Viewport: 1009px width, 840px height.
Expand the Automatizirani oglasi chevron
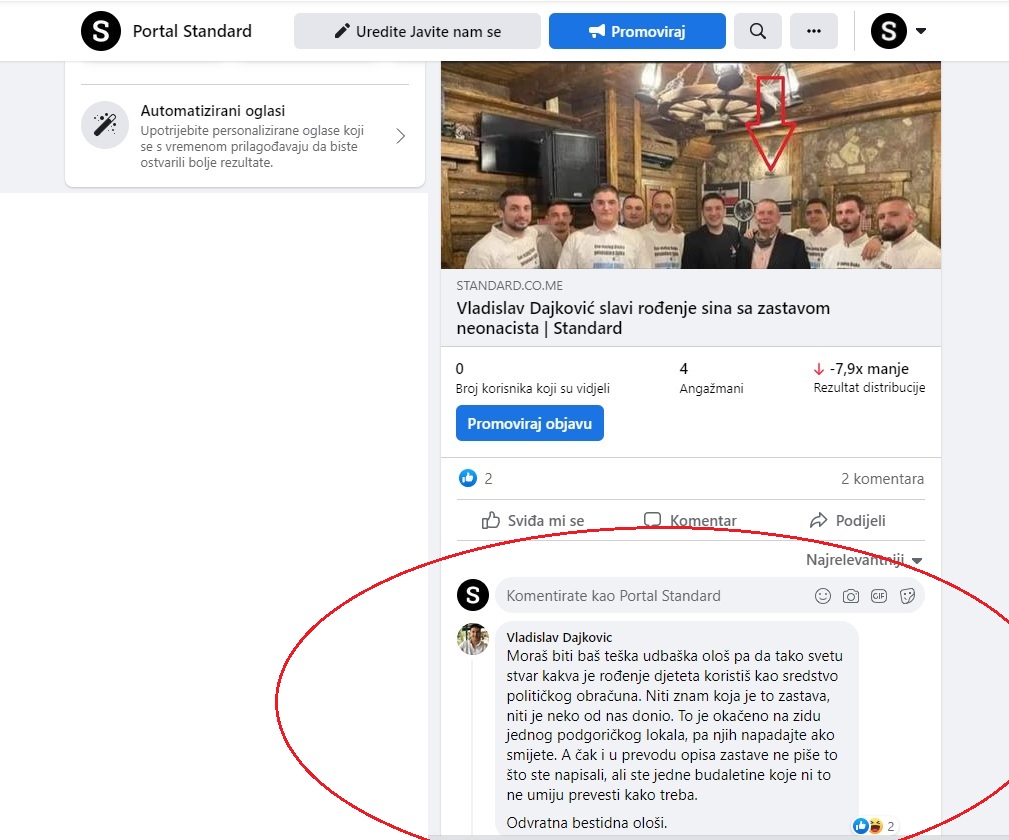pos(400,136)
